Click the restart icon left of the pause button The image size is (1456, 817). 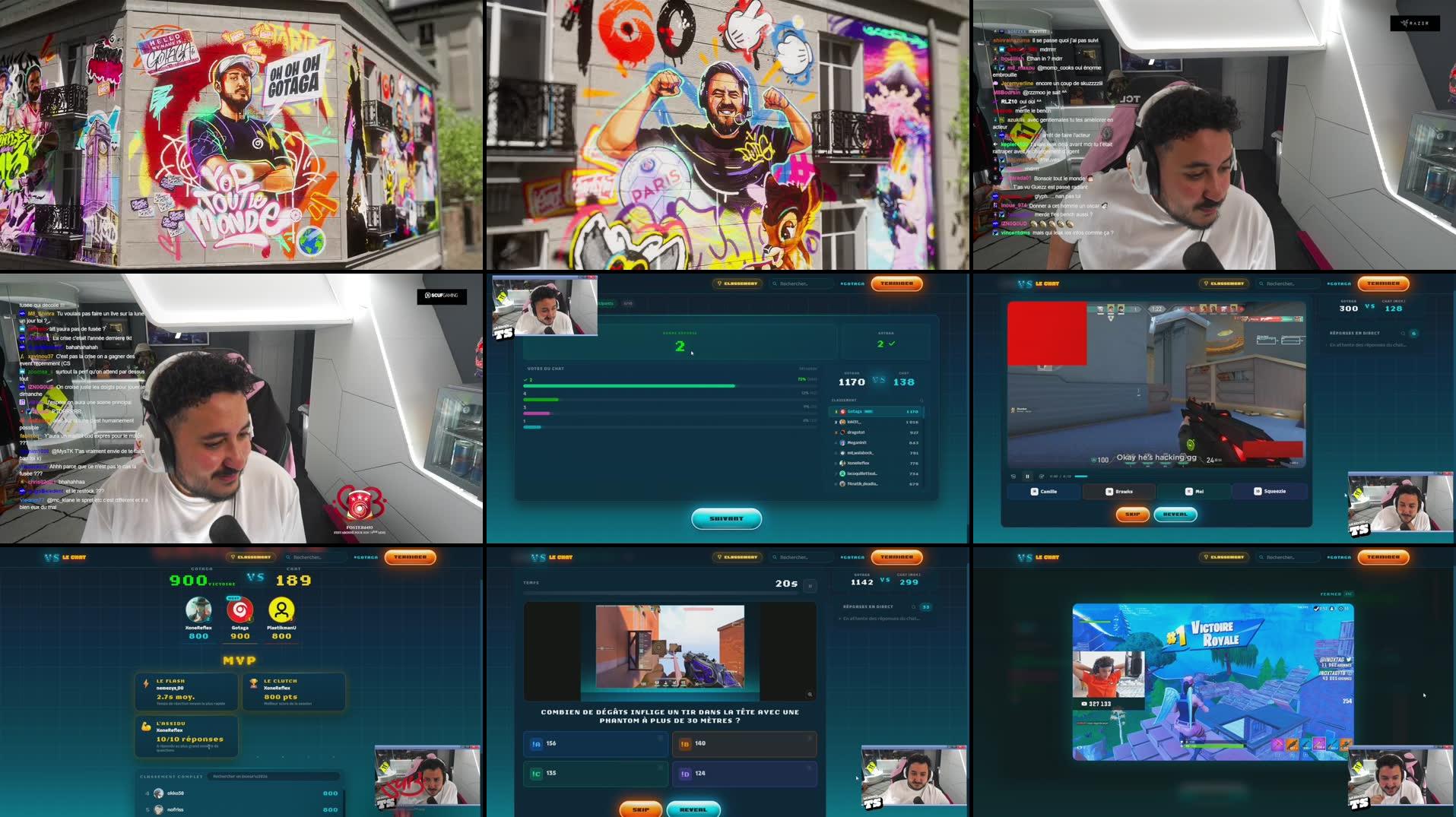tap(1013, 477)
